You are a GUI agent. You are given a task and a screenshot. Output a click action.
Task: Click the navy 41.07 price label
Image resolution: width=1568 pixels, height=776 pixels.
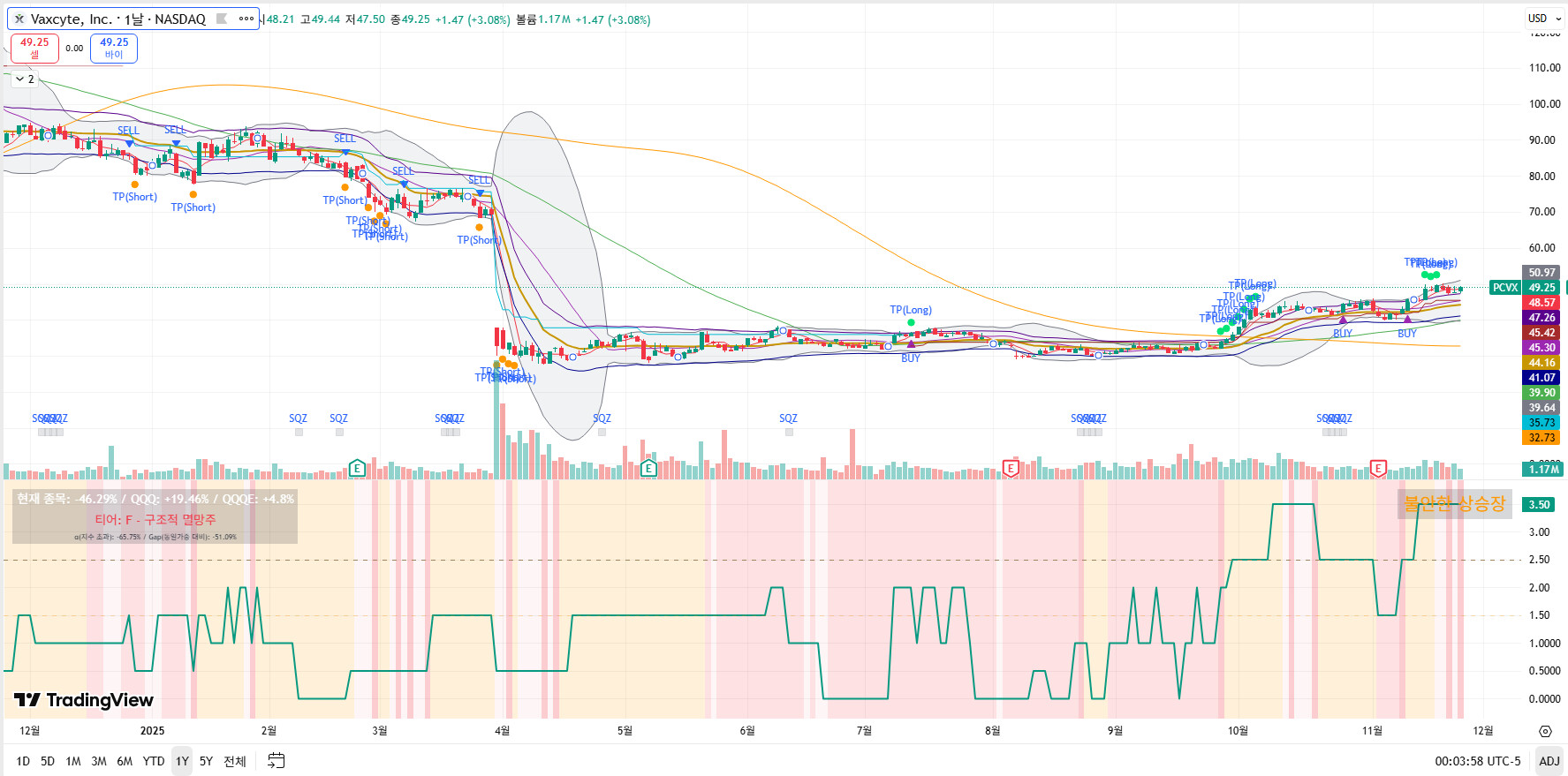tap(1541, 378)
